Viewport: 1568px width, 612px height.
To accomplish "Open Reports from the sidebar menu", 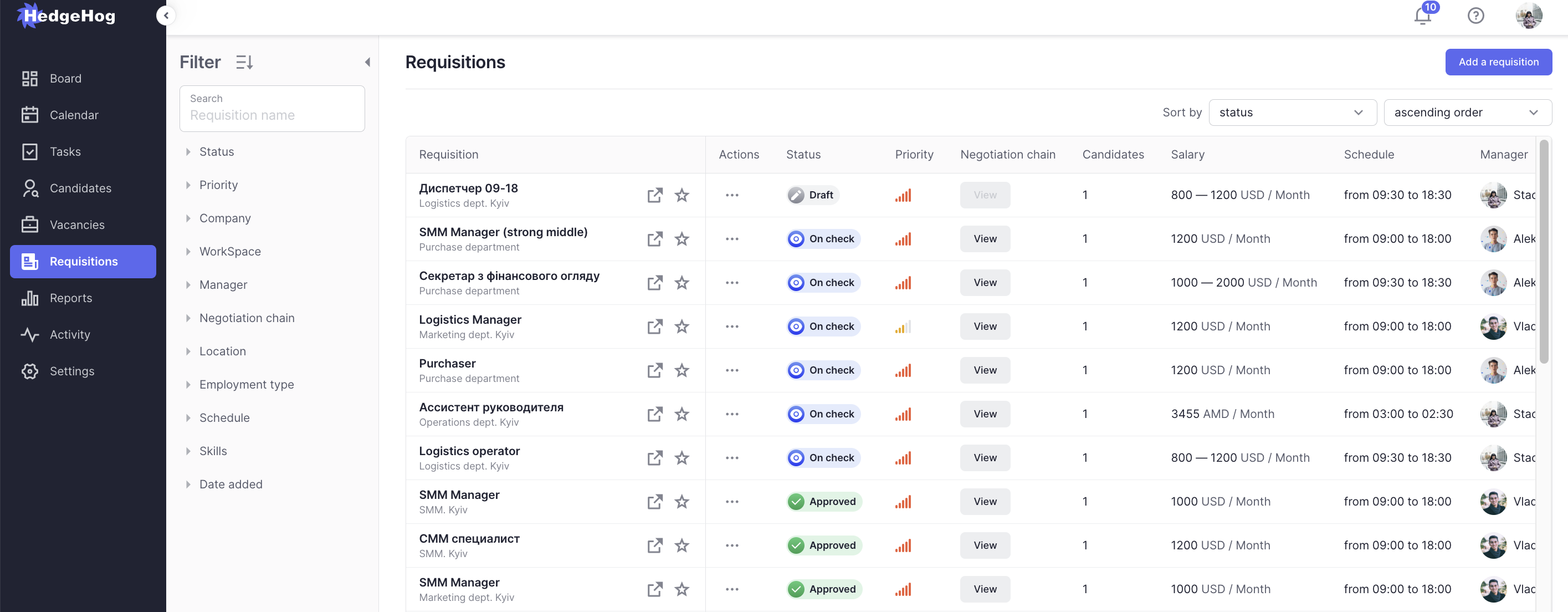I will pyautogui.click(x=70, y=298).
